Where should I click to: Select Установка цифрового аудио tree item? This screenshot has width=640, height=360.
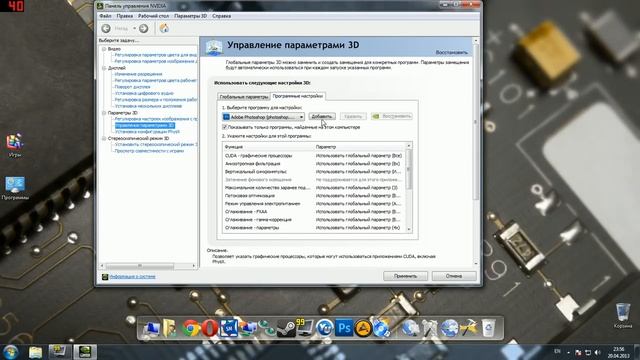pos(144,93)
